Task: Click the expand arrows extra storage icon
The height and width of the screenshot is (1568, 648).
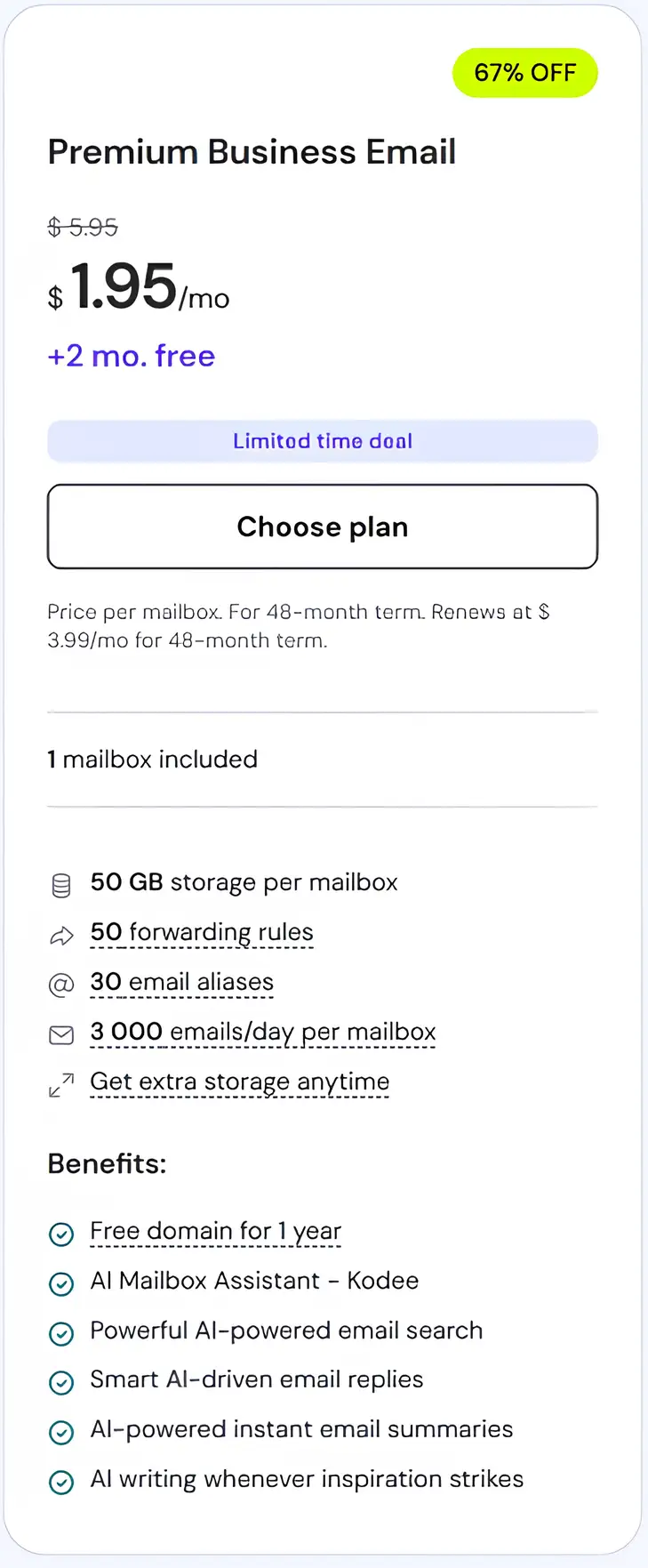Action: pyautogui.click(x=61, y=1084)
